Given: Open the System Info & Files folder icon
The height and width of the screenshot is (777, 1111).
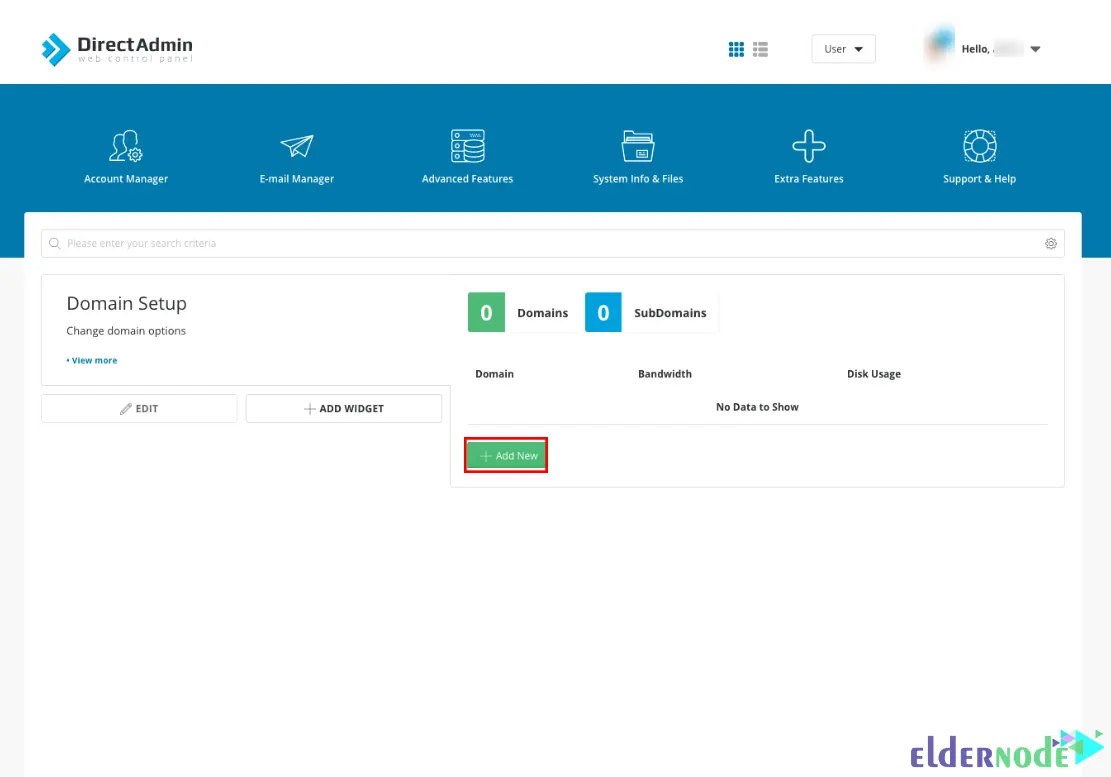Looking at the screenshot, I should point(638,147).
